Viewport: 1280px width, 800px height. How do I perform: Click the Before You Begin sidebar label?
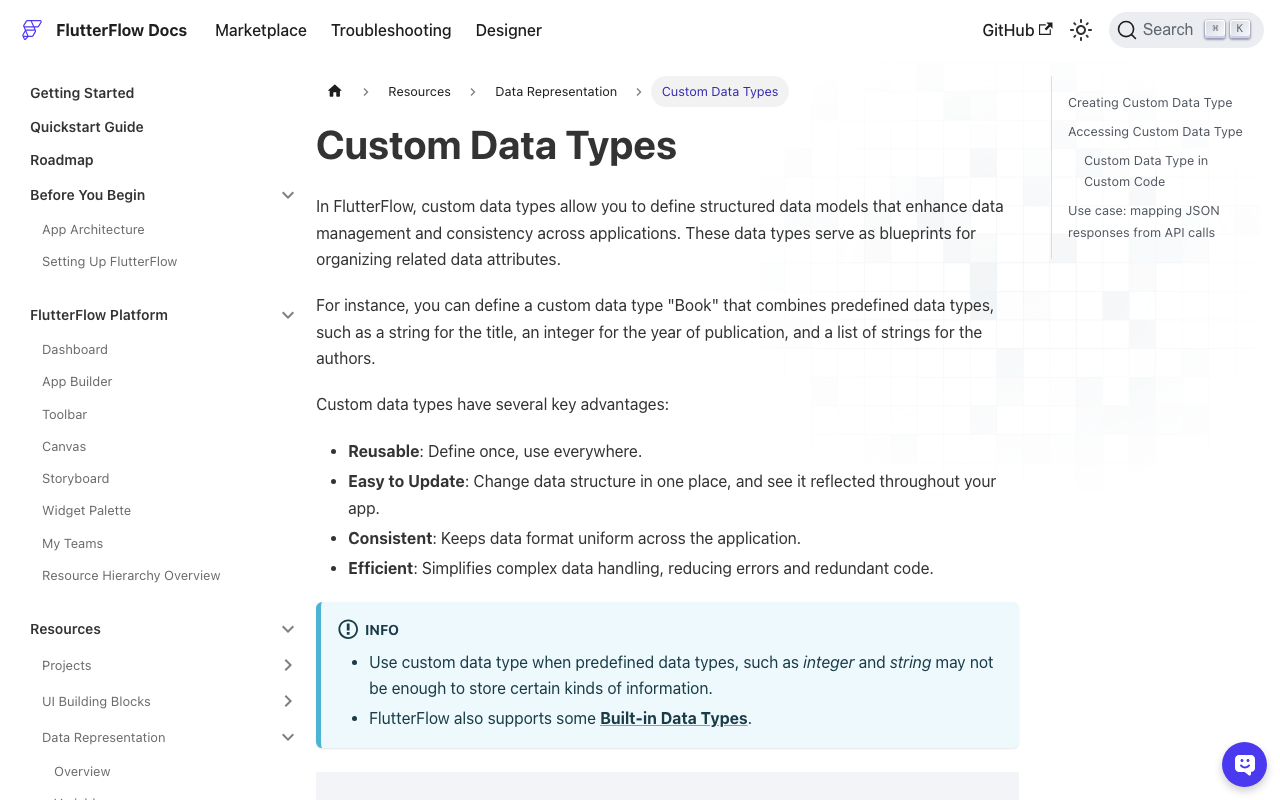pyautogui.click(x=87, y=195)
